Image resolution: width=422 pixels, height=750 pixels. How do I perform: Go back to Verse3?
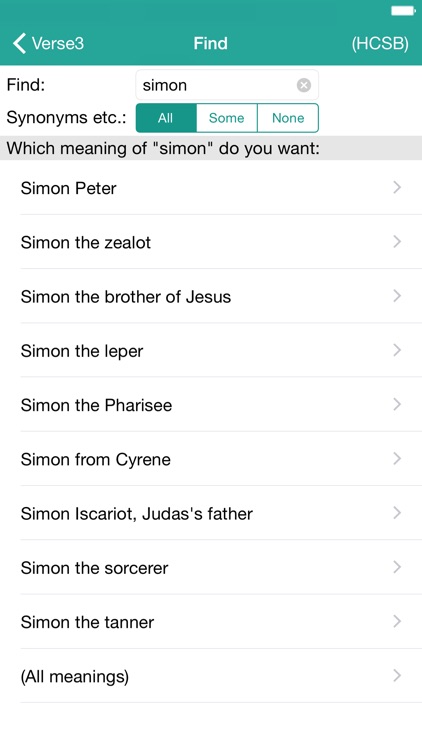point(48,44)
